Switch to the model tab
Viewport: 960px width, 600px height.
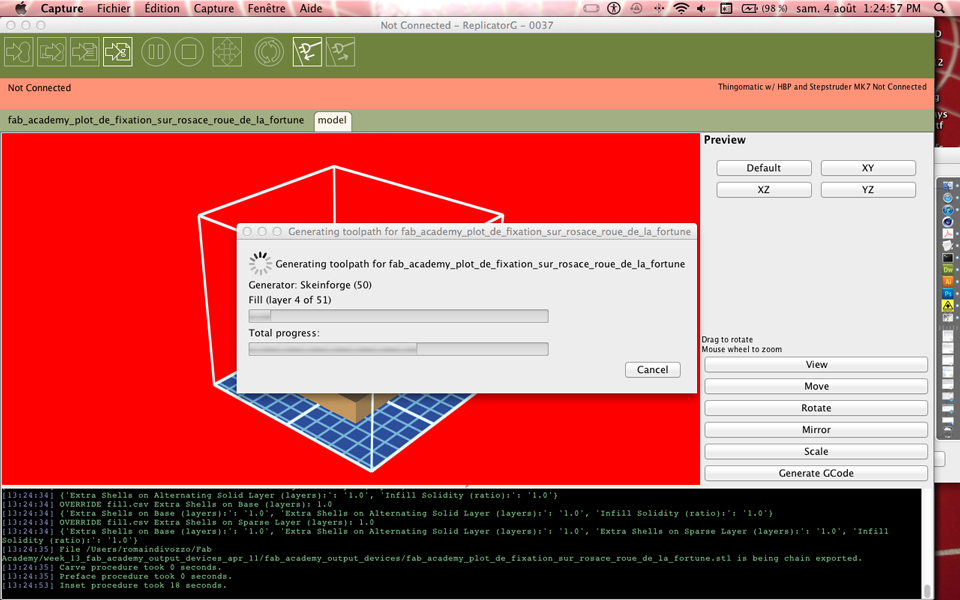click(332, 120)
